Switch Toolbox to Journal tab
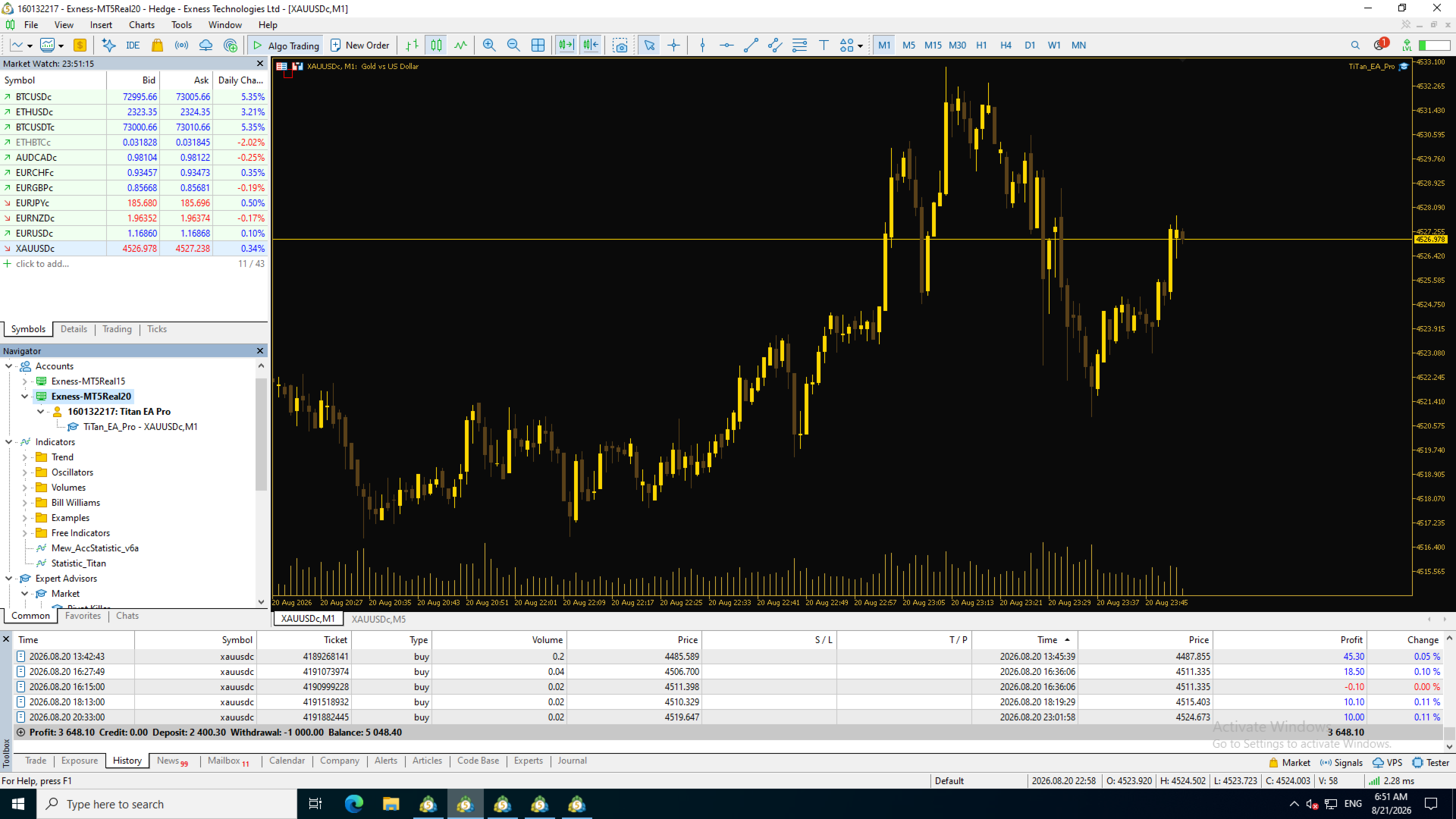 [572, 761]
